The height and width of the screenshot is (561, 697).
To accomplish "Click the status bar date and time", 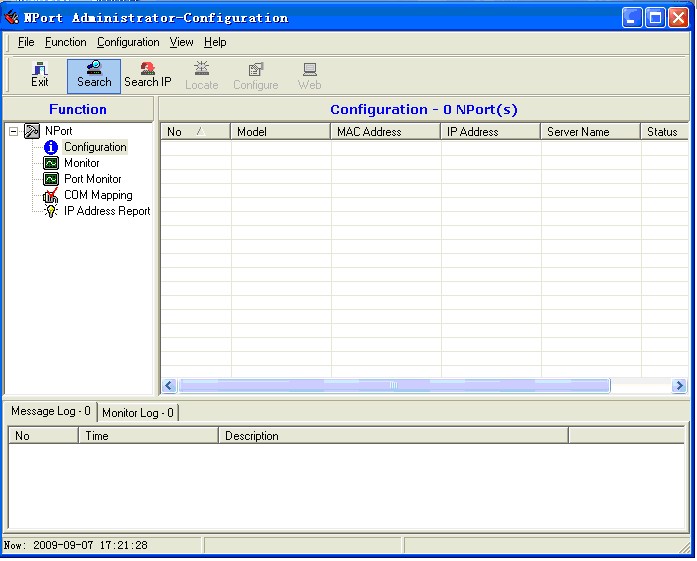I will coord(76,545).
